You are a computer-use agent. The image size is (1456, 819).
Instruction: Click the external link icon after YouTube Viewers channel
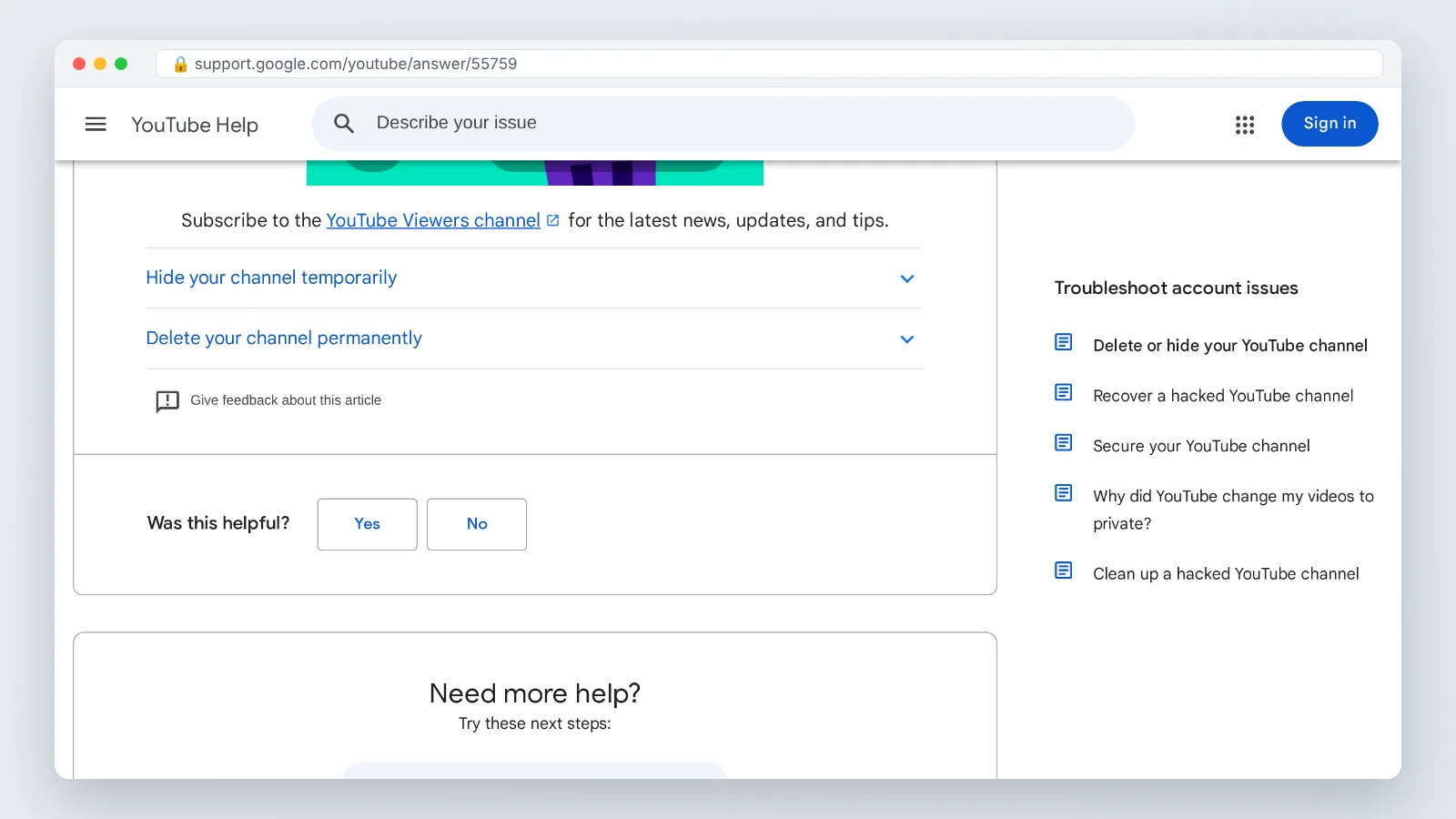[553, 220]
